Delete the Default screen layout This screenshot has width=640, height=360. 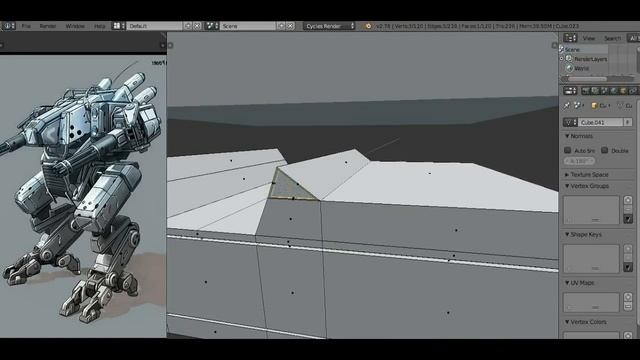point(197,26)
